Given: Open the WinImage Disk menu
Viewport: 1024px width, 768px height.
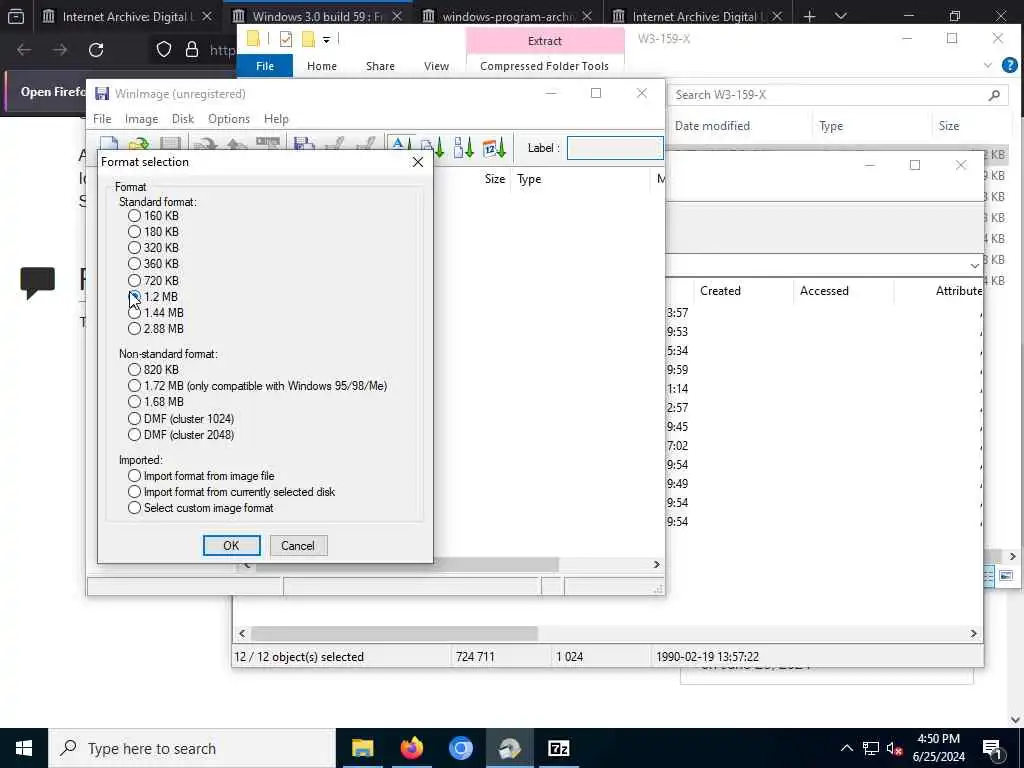Looking at the screenshot, I should (x=183, y=119).
